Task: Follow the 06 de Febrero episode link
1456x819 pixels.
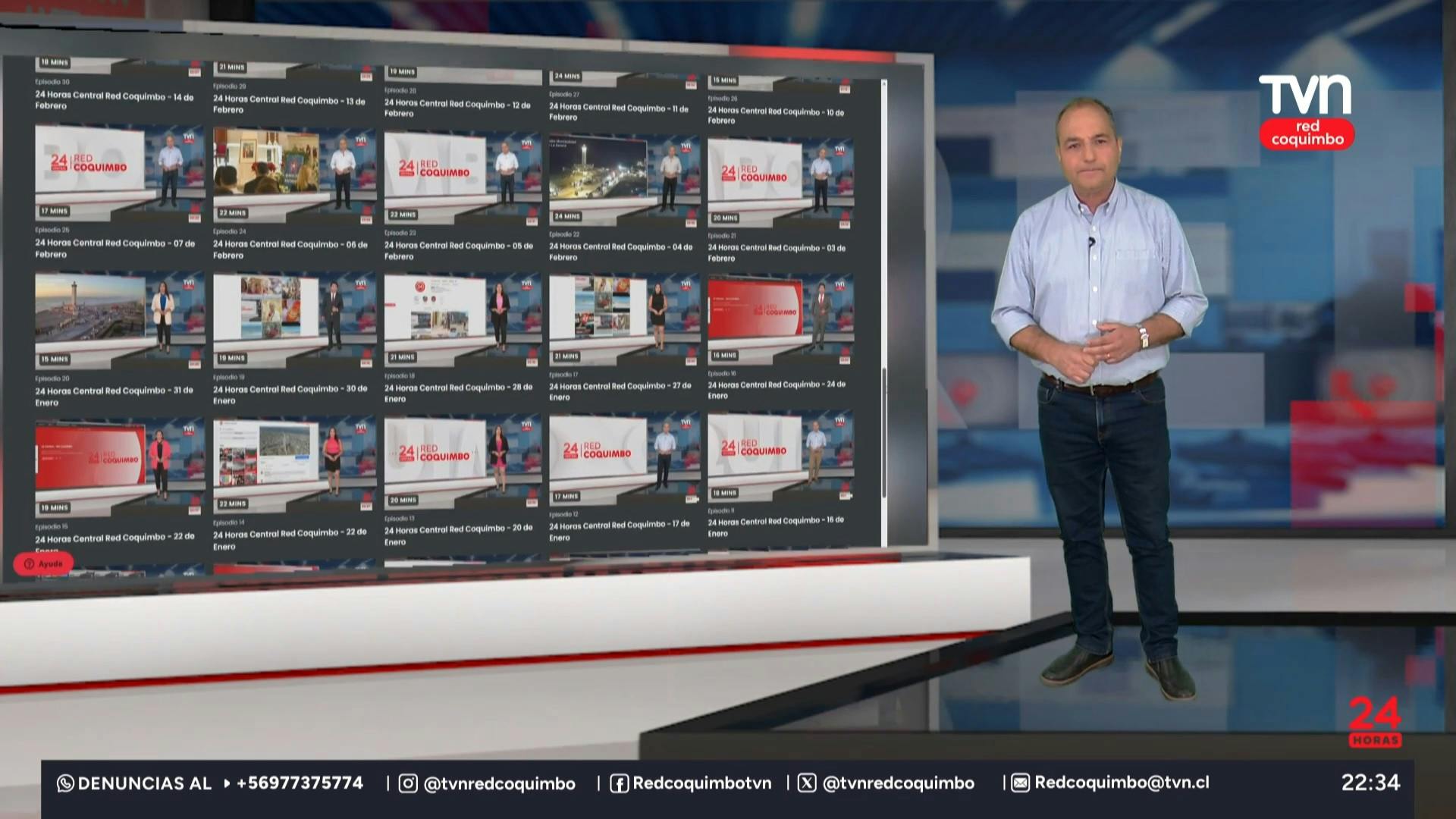Action: (x=290, y=249)
